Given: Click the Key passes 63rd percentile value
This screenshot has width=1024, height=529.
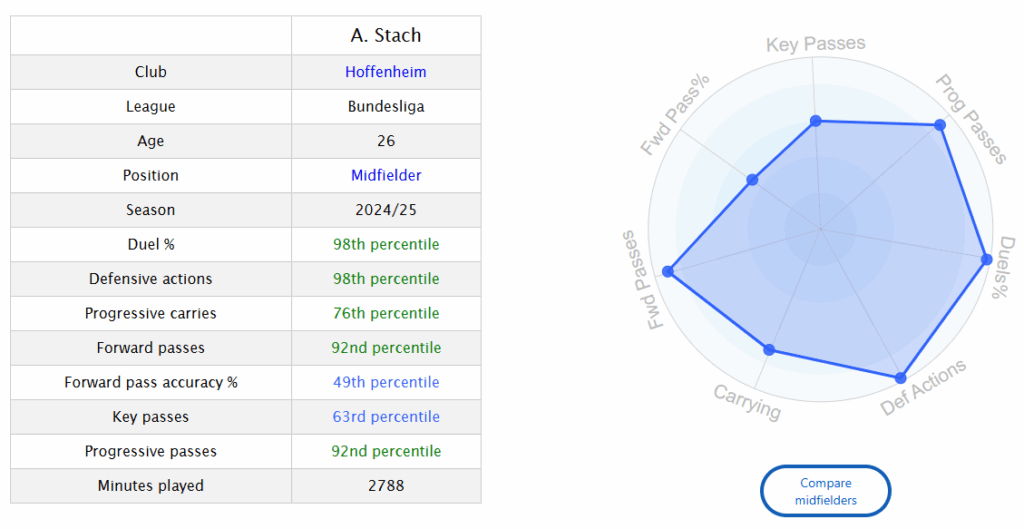Looking at the screenshot, I should coord(386,417).
